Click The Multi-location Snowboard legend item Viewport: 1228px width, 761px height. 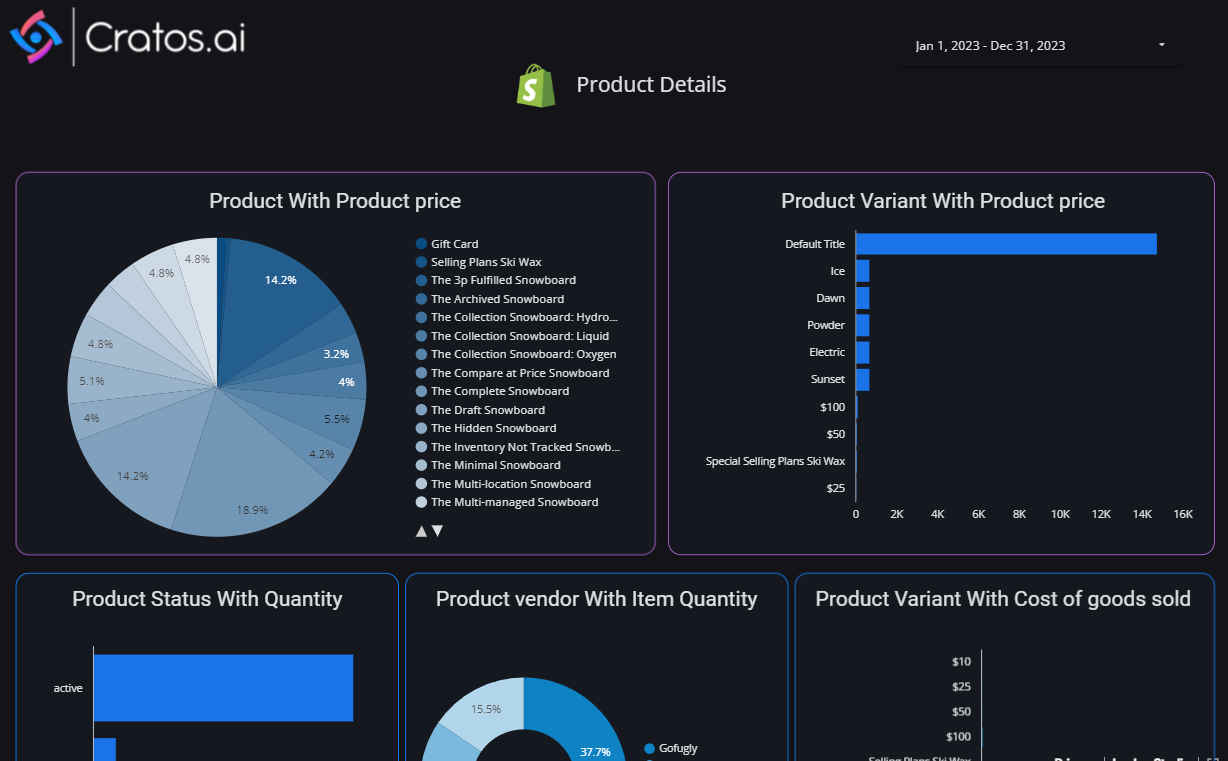503,484
